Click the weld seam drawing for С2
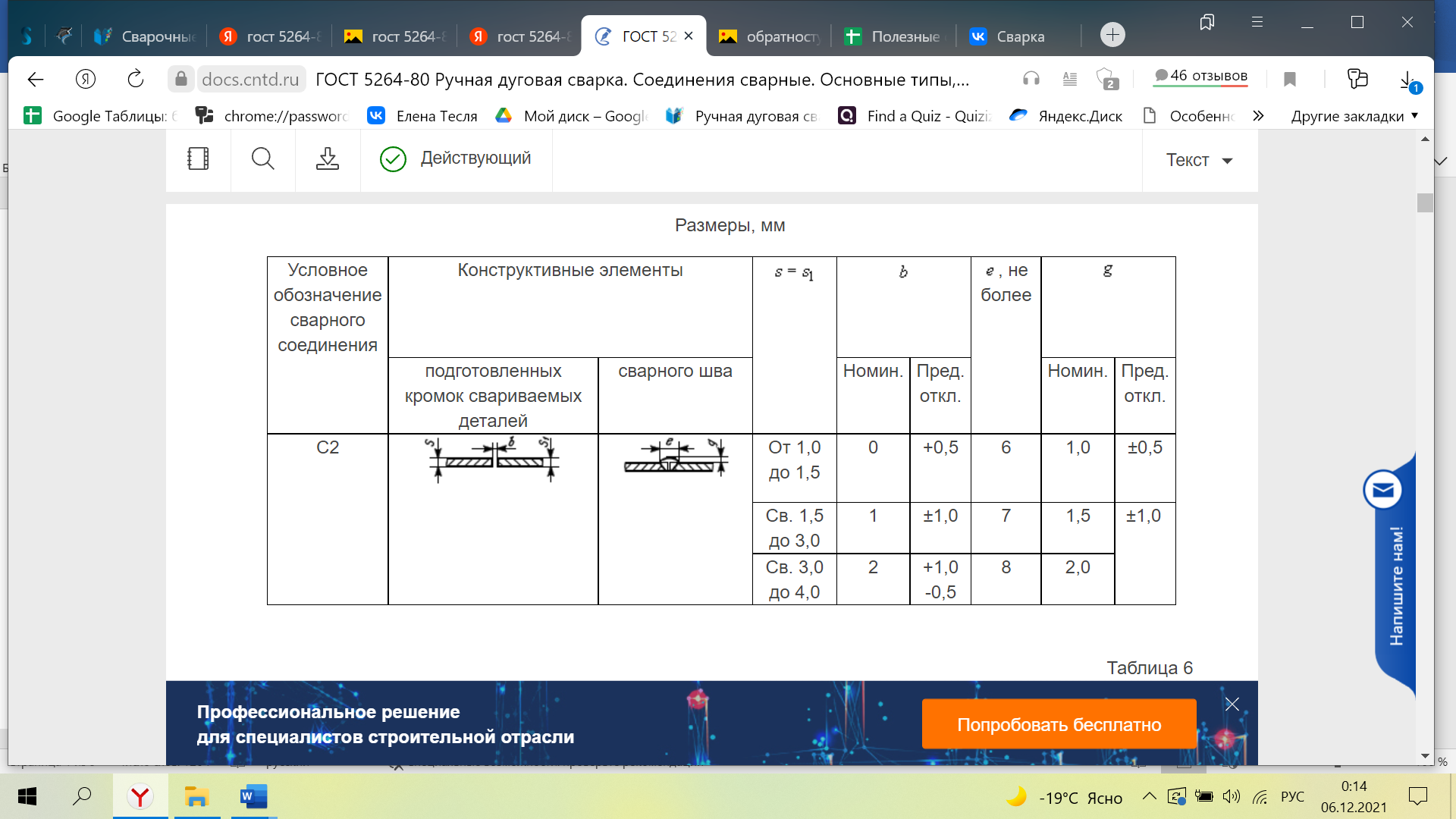This screenshot has height=819, width=1456. click(x=675, y=457)
